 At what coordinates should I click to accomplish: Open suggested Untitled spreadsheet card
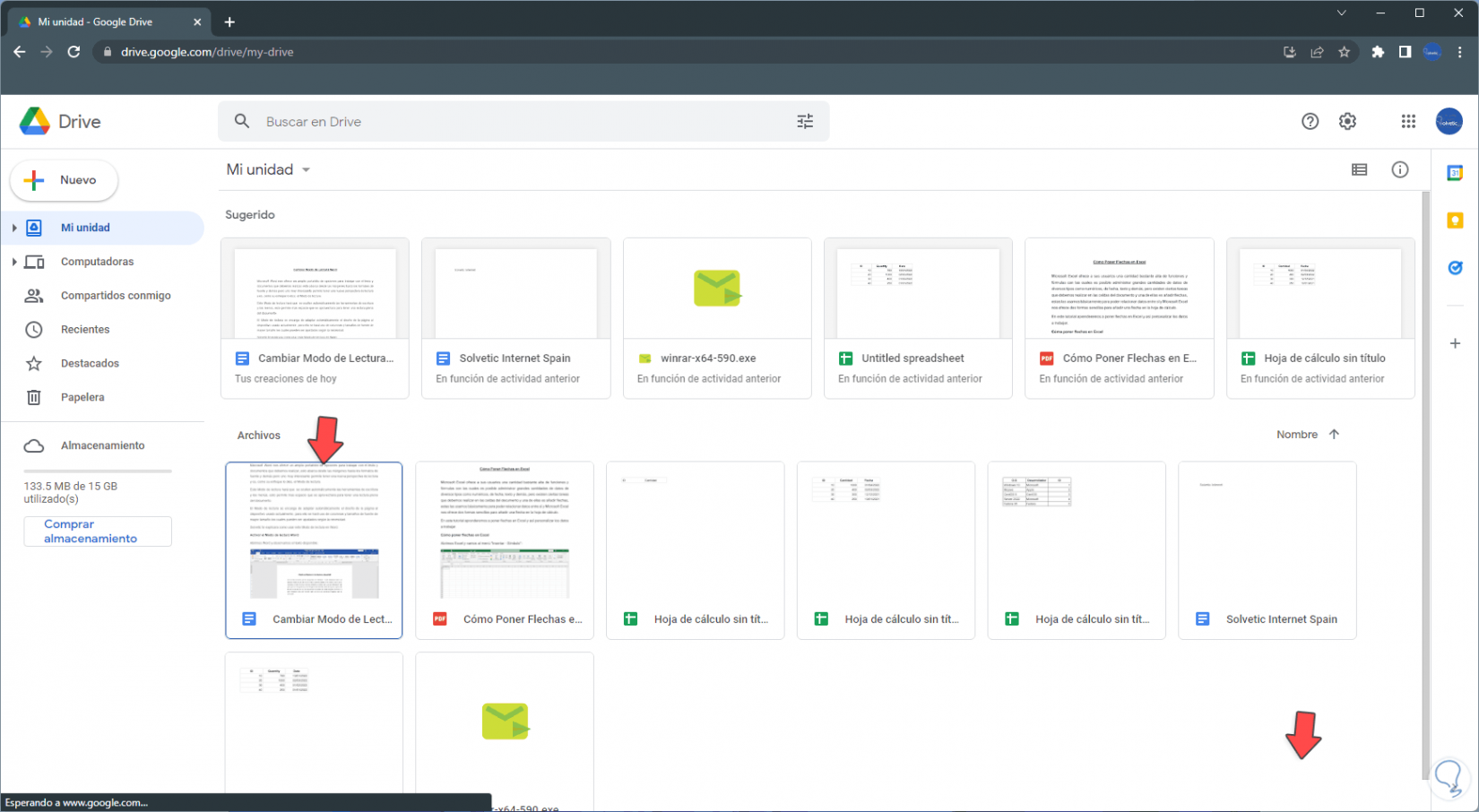pos(918,318)
